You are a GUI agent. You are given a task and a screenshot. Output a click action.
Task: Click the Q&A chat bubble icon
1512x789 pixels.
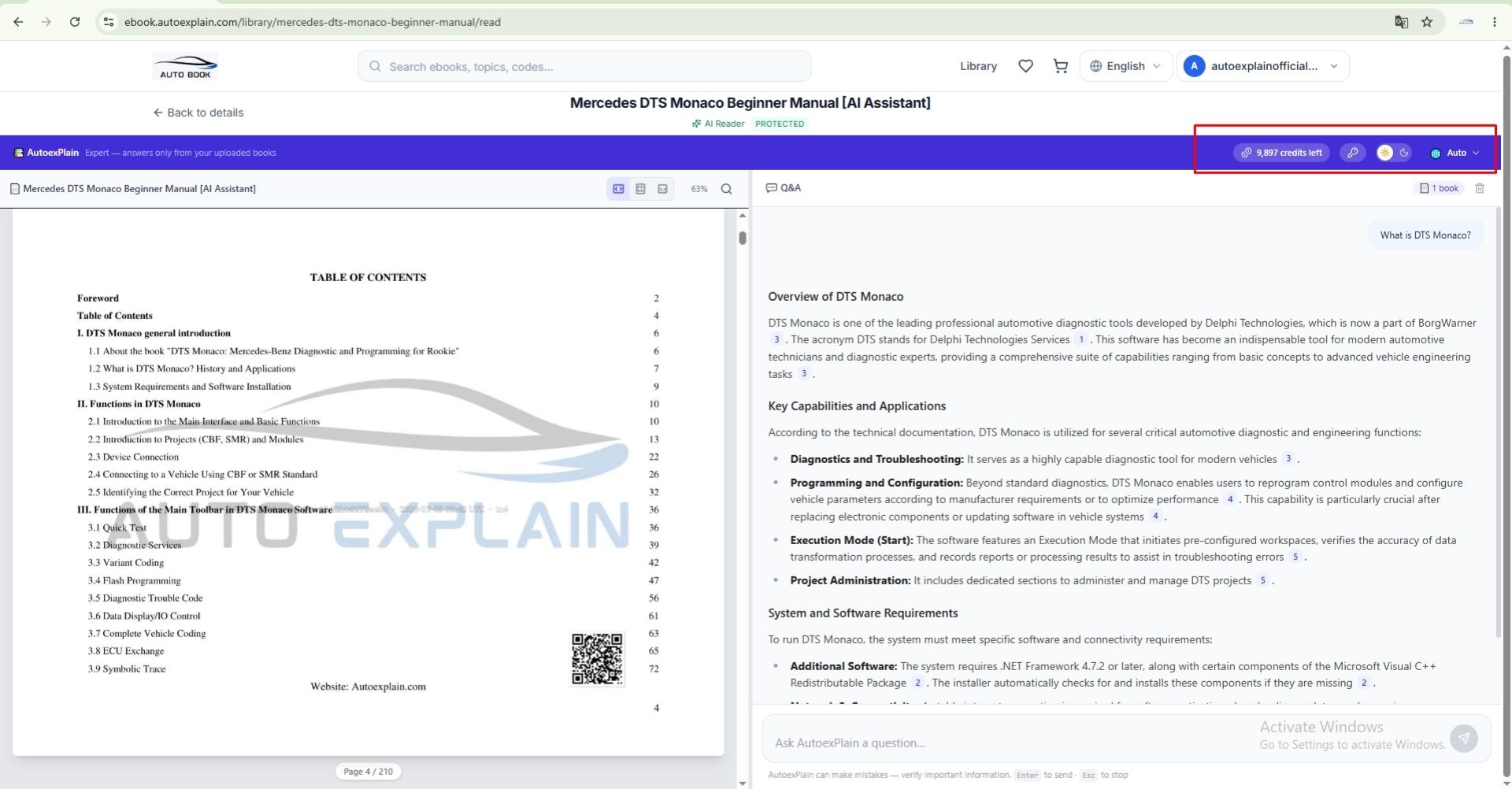(x=771, y=188)
